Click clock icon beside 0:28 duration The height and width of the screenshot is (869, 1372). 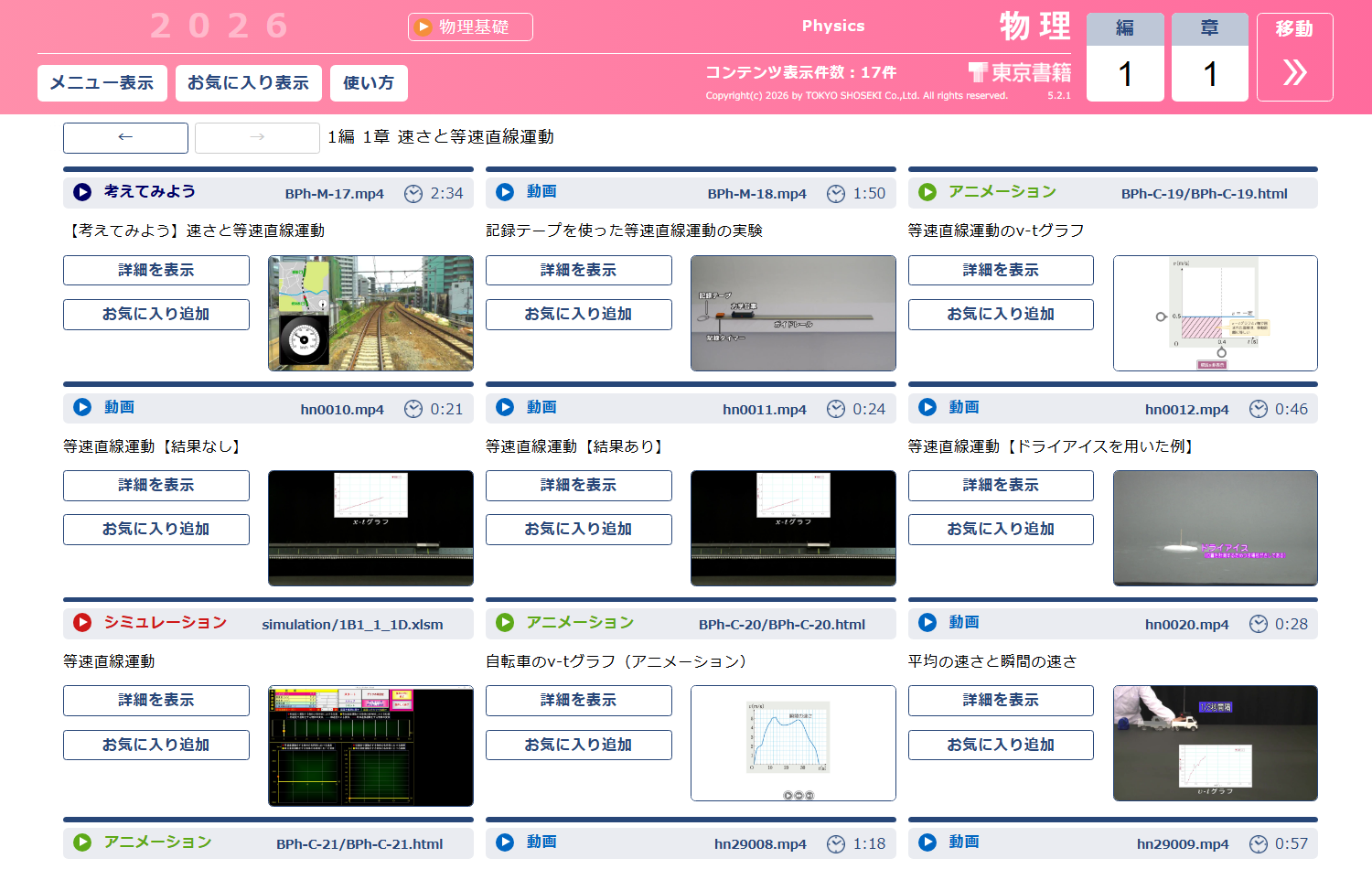1259,624
